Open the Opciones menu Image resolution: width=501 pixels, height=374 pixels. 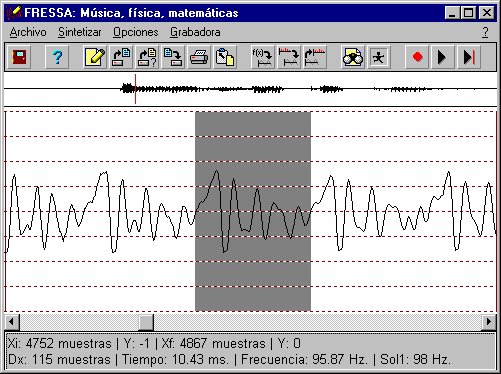[135, 32]
